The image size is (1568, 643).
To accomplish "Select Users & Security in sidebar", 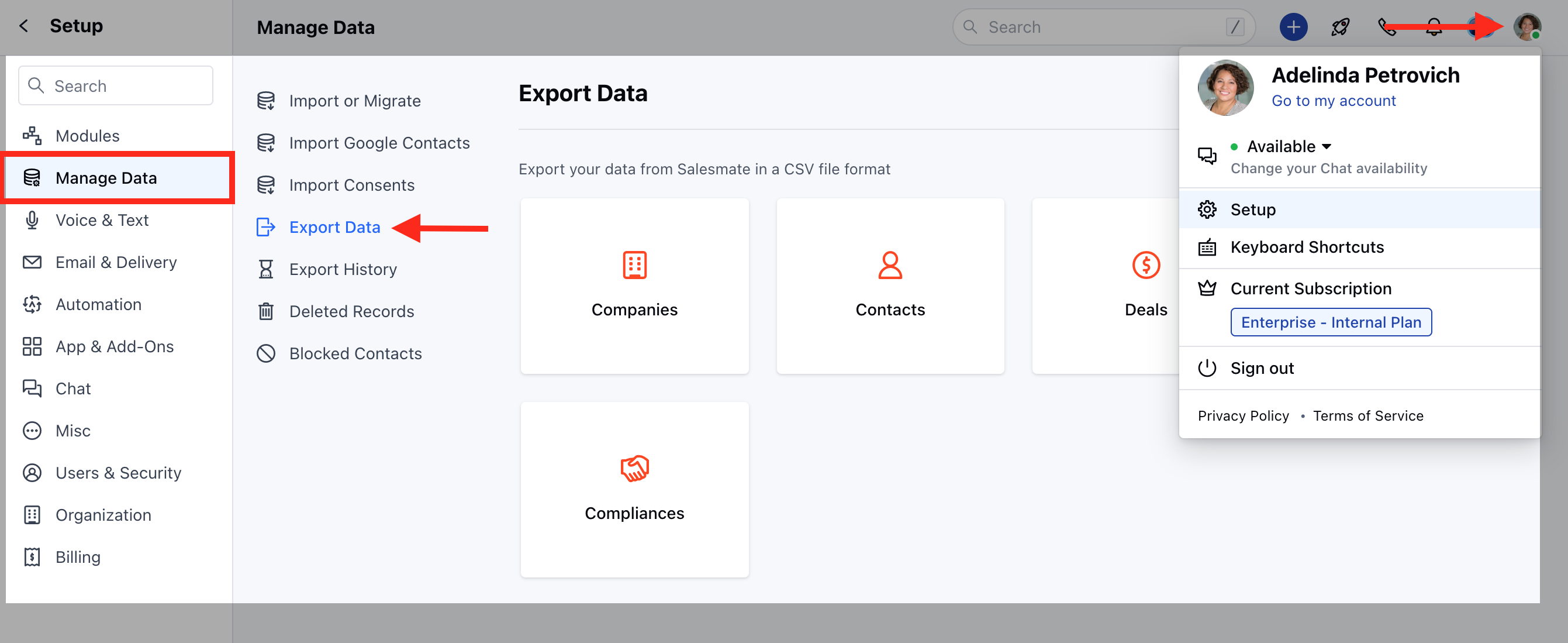I will (x=118, y=473).
